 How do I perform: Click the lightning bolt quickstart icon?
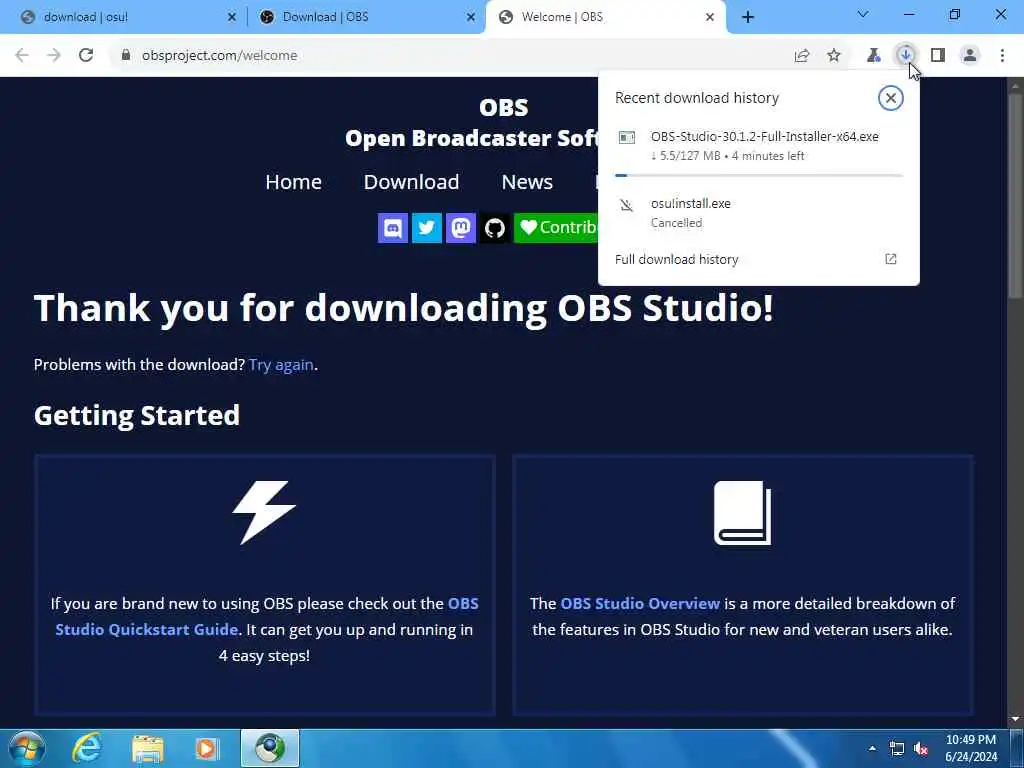tap(264, 513)
